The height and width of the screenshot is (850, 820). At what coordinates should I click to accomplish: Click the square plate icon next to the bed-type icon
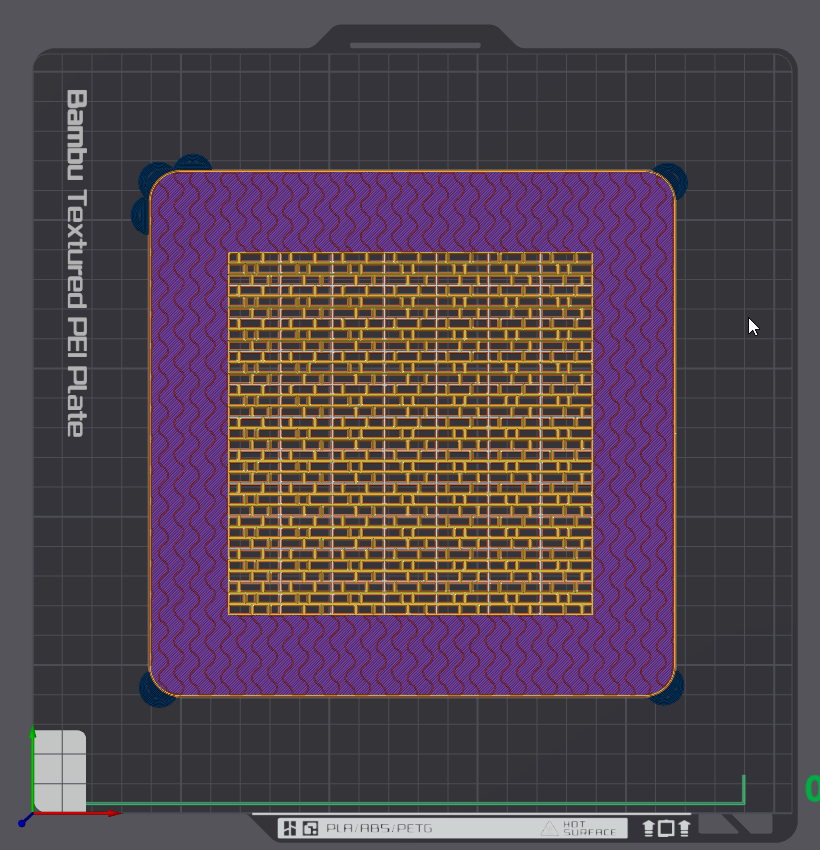click(x=311, y=828)
